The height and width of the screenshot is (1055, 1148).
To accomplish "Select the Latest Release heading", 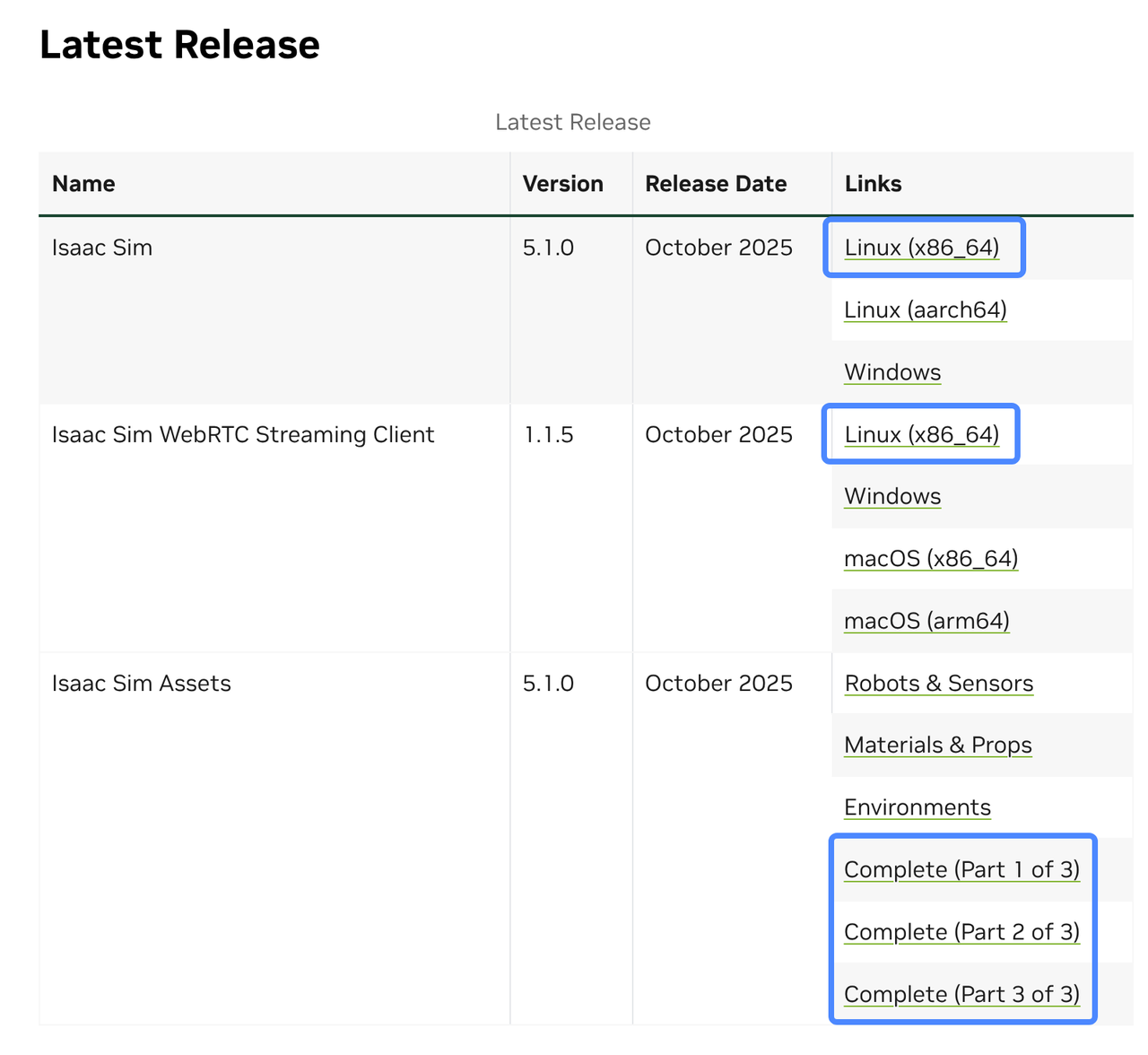I will [x=179, y=45].
